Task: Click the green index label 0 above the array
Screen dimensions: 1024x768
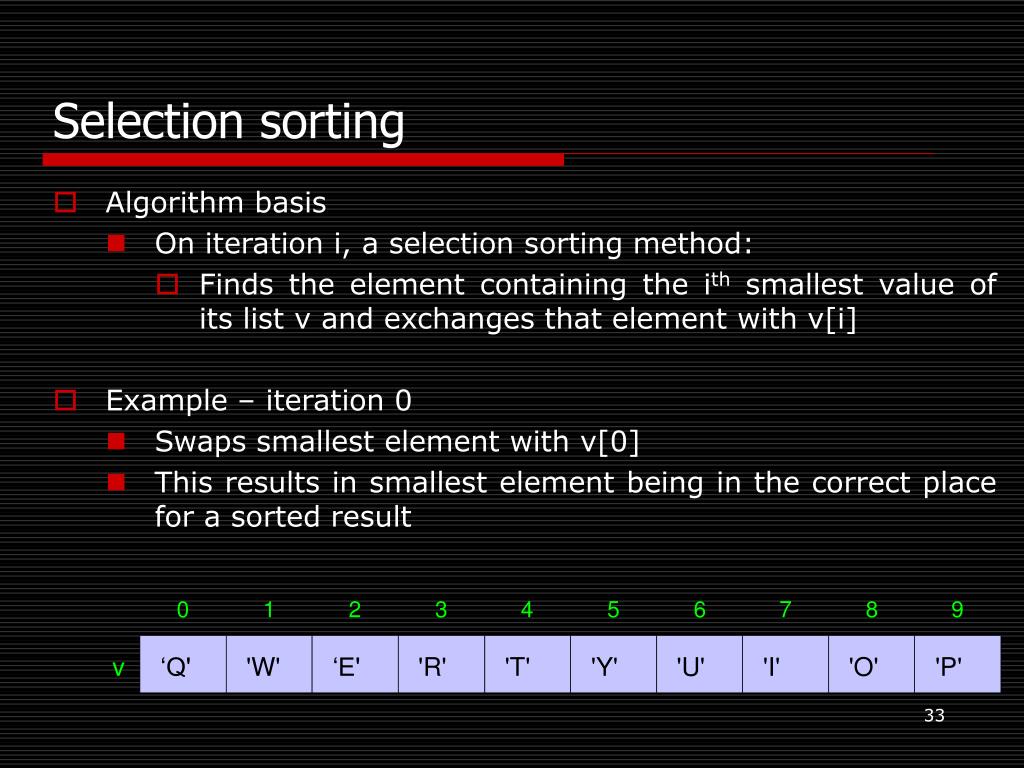Action: point(183,609)
